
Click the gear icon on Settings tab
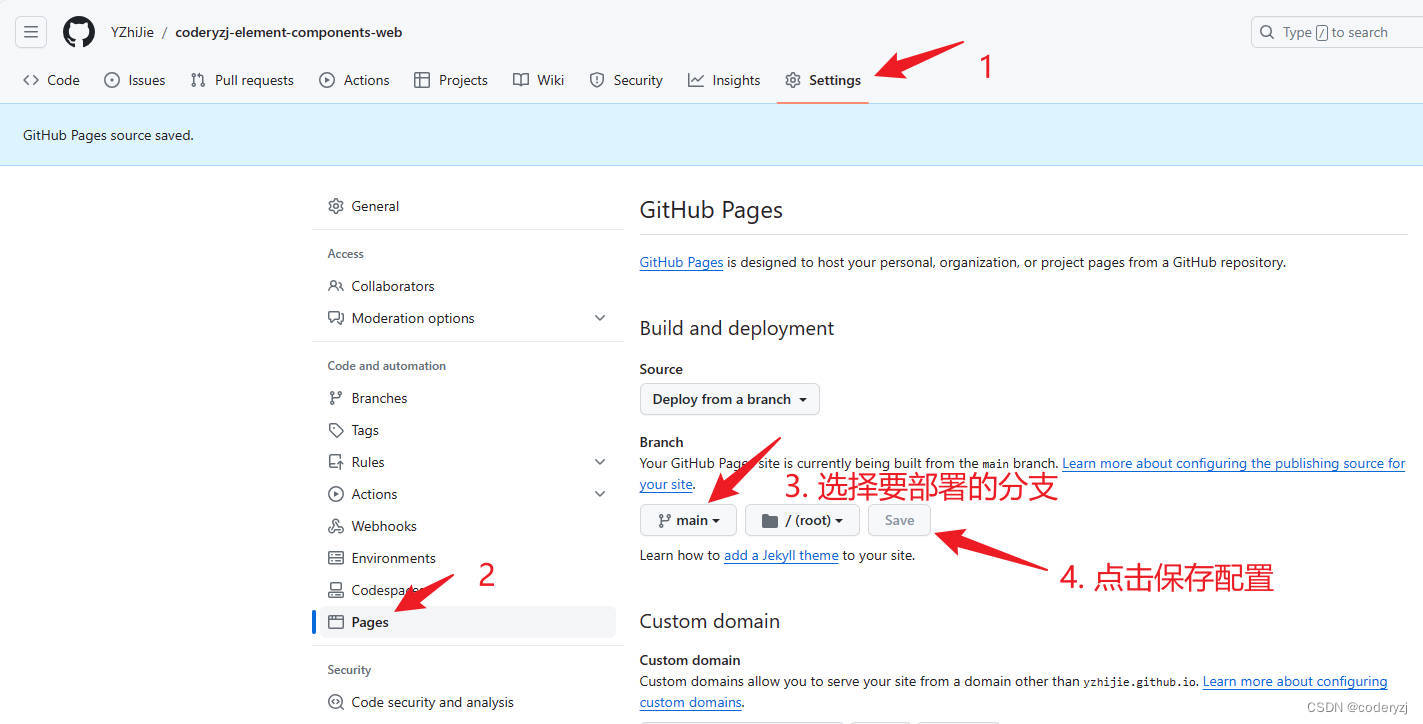[x=793, y=80]
